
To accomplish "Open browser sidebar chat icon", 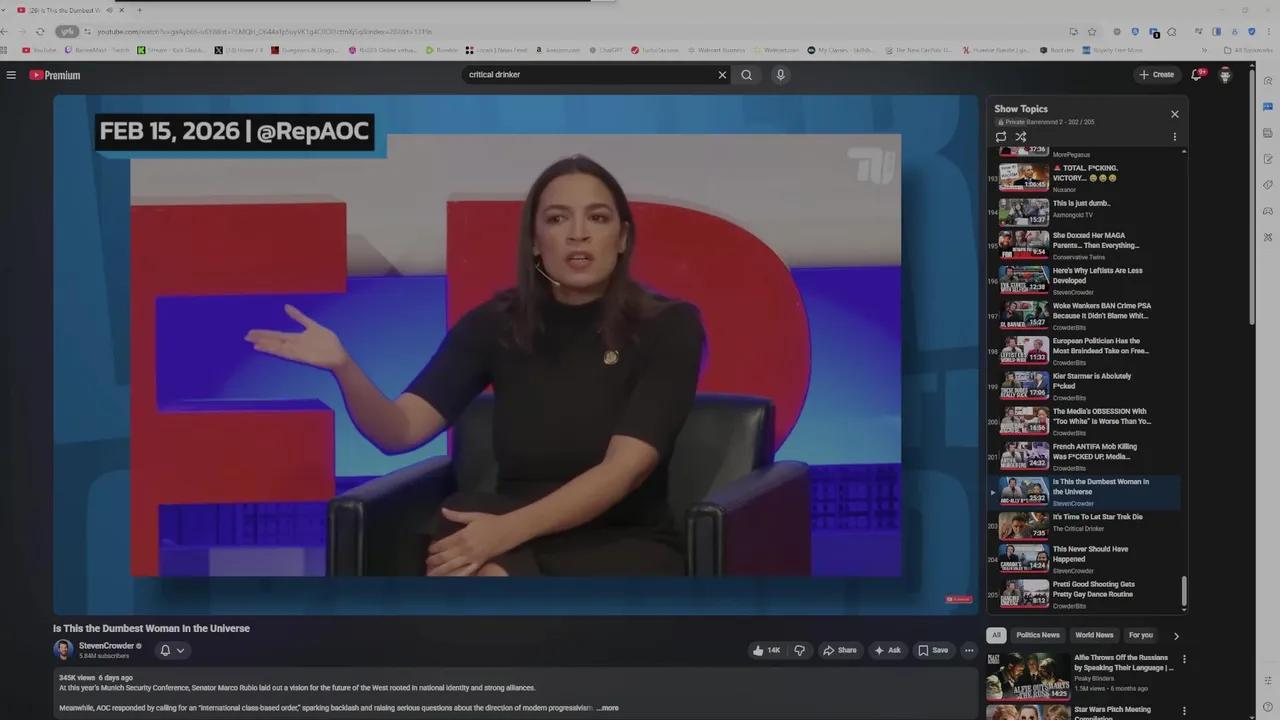I will pos(1268,107).
